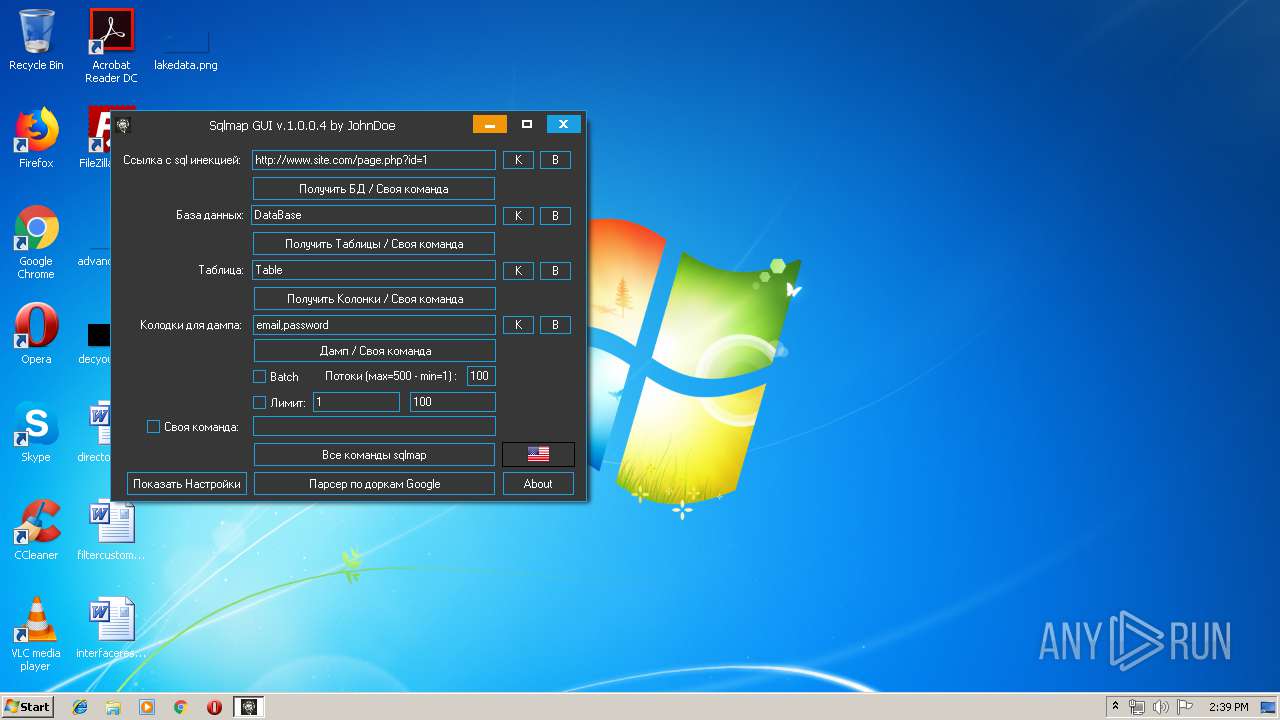The height and width of the screenshot is (720, 1280).
Task: Open the interfaceres Word document icon
Action: tap(110, 628)
